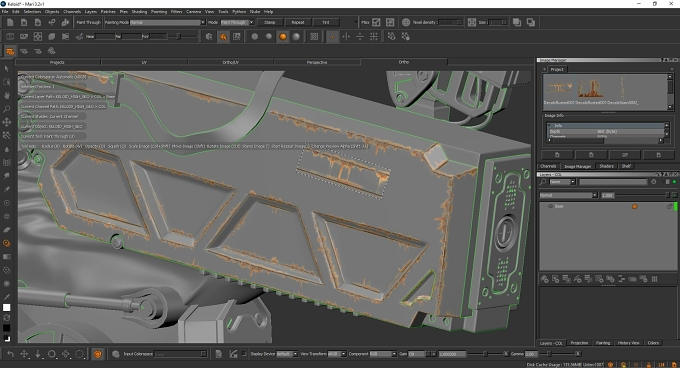Open the Component dropdown in the bottom bar
This screenshot has width=680, height=368.
pos(383,354)
